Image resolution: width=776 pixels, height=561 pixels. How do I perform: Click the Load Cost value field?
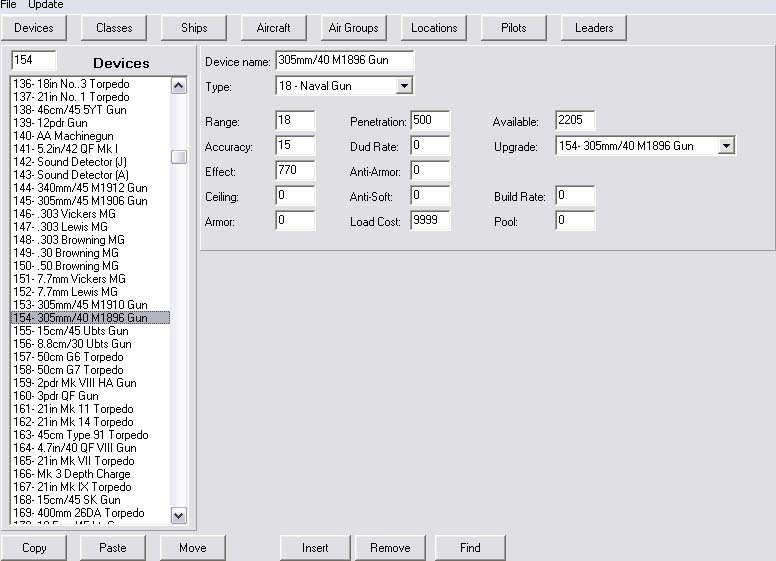tap(430, 221)
